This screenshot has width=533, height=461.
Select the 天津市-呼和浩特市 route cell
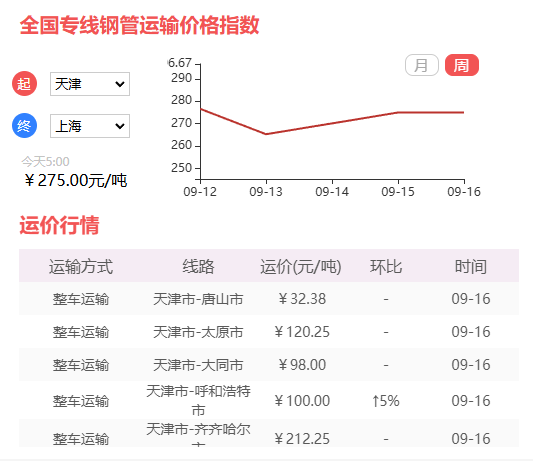(198, 400)
